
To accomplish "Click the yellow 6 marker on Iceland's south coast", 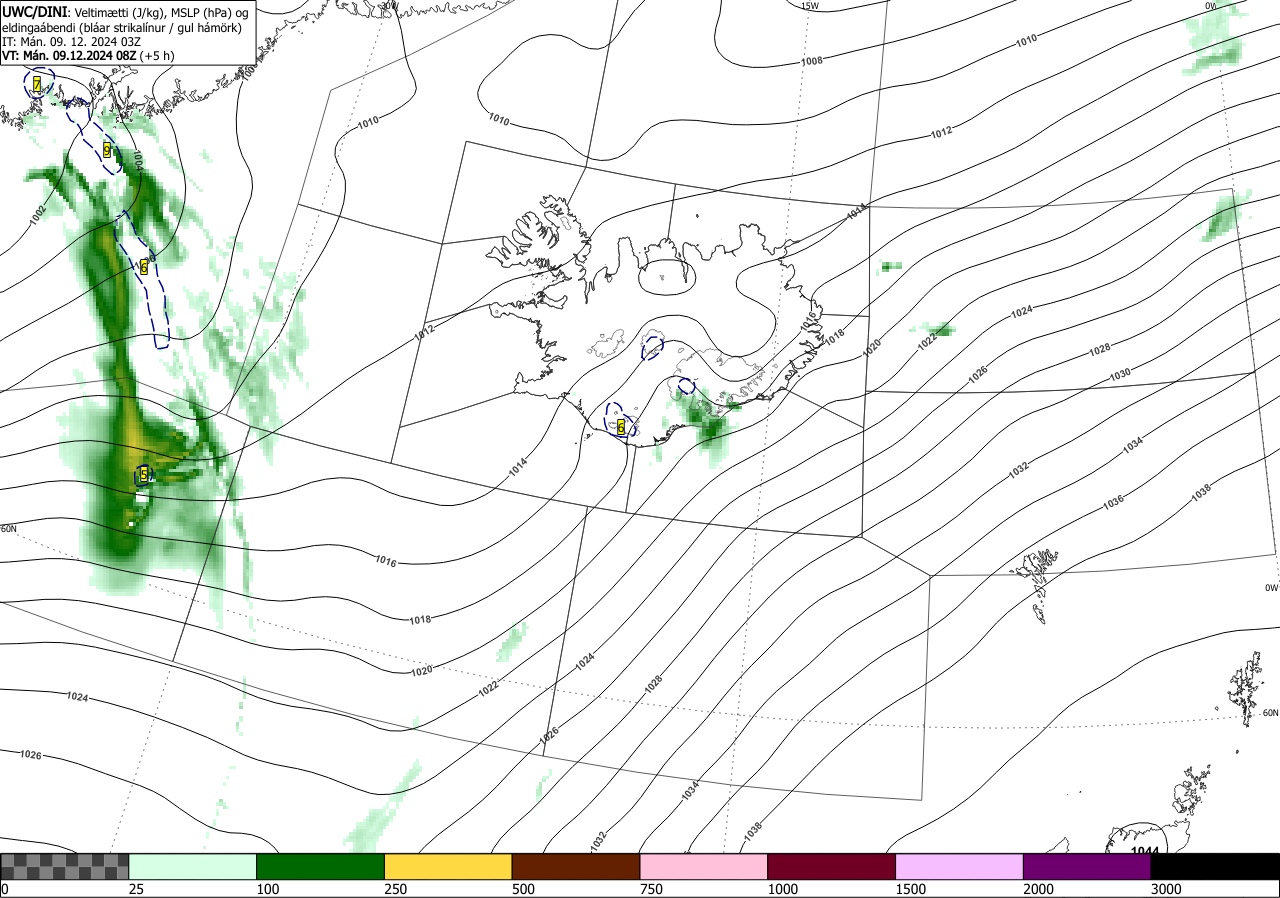I will [x=621, y=427].
